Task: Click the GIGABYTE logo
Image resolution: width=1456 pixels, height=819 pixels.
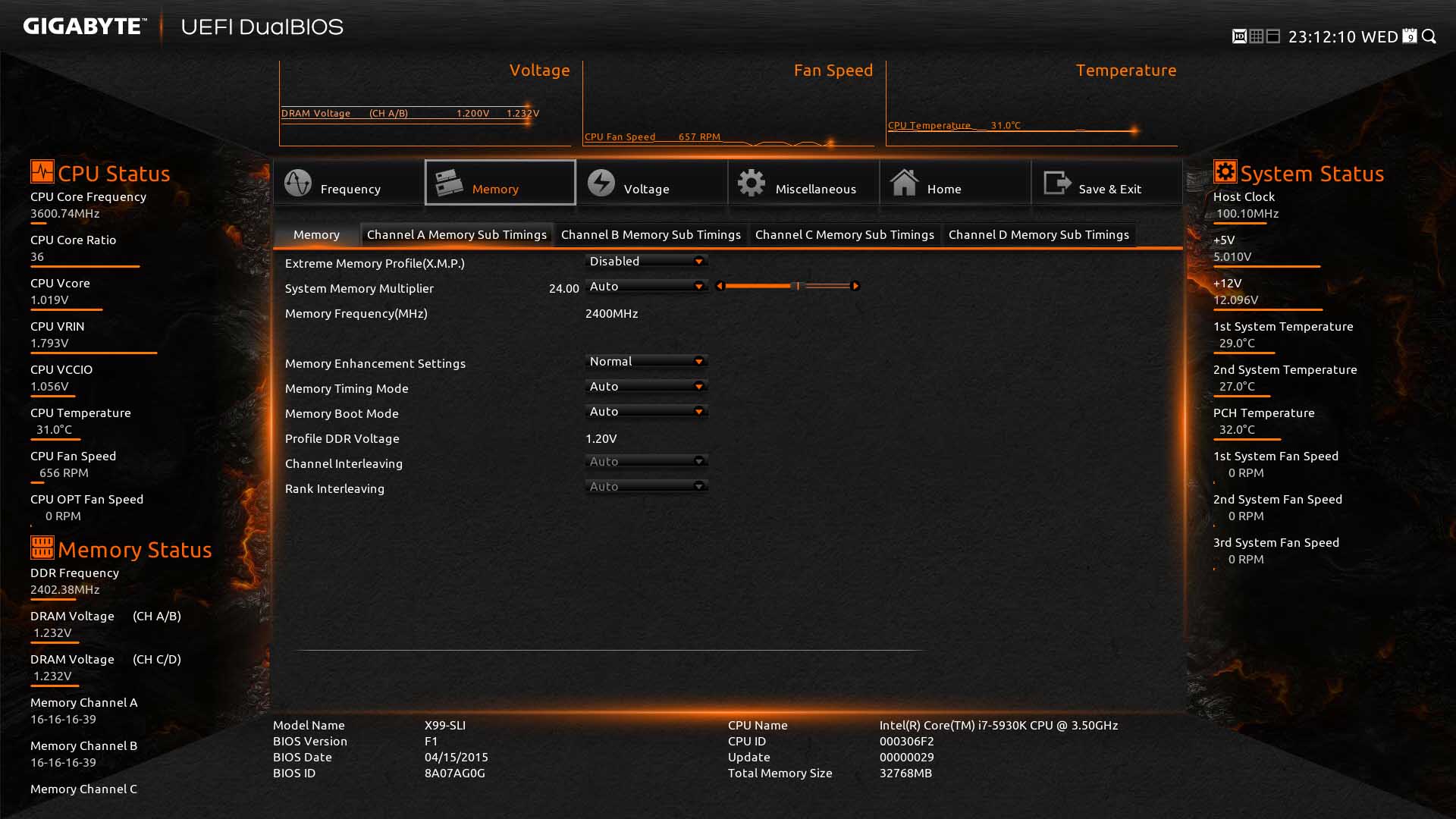Action: 85,27
